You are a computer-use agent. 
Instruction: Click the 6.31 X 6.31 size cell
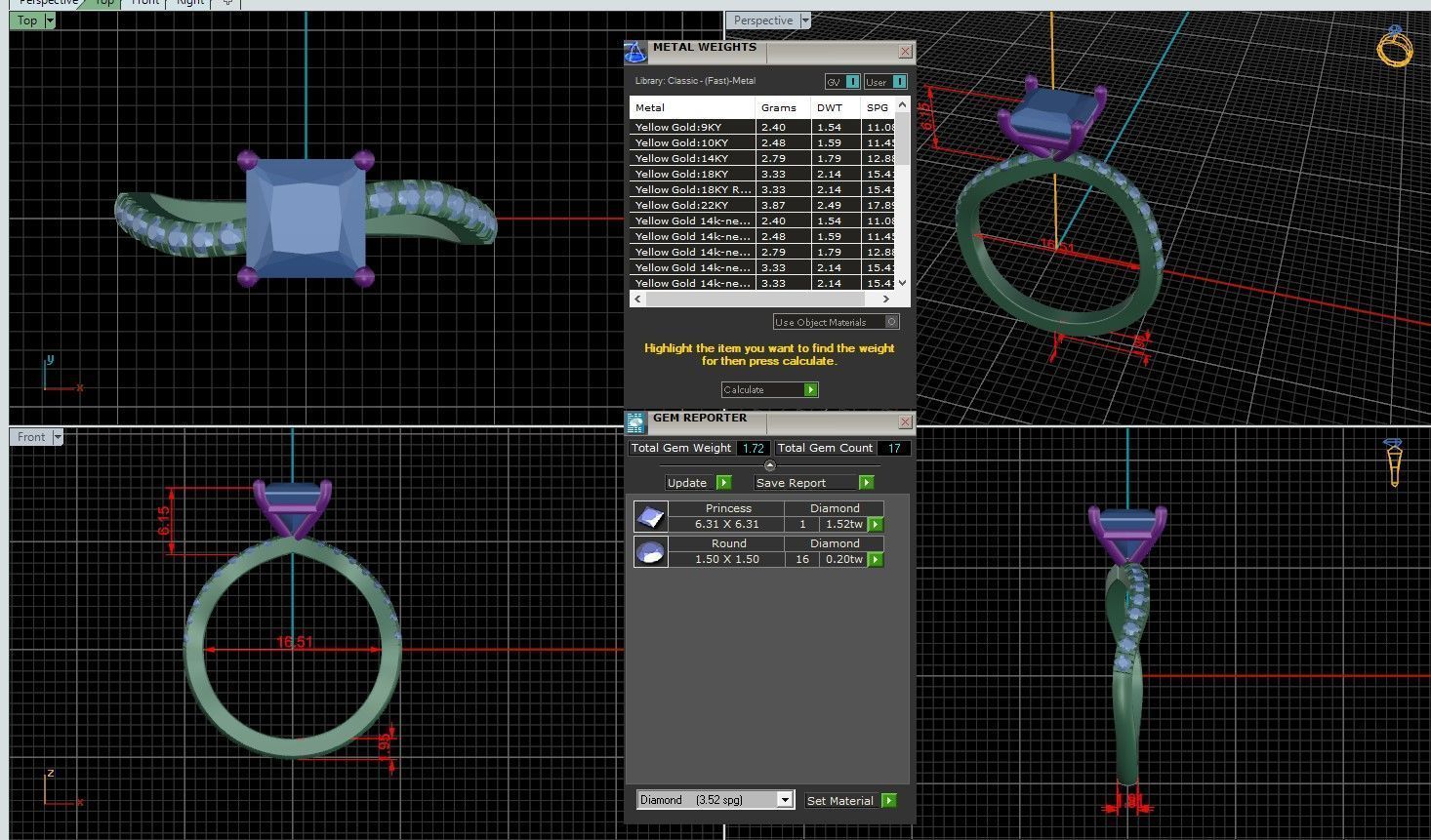pyautogui.click(x=726, y=524)
